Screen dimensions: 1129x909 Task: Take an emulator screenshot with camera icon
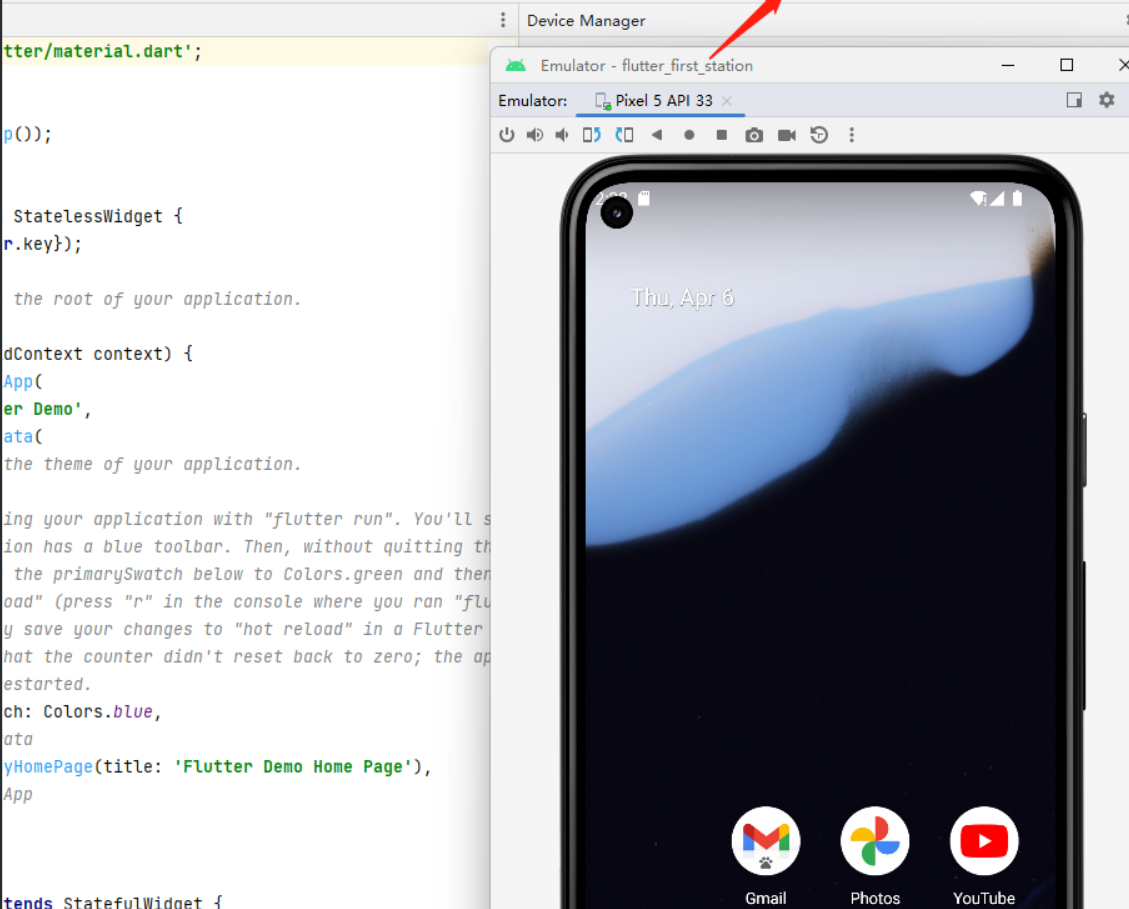(754, 135)
